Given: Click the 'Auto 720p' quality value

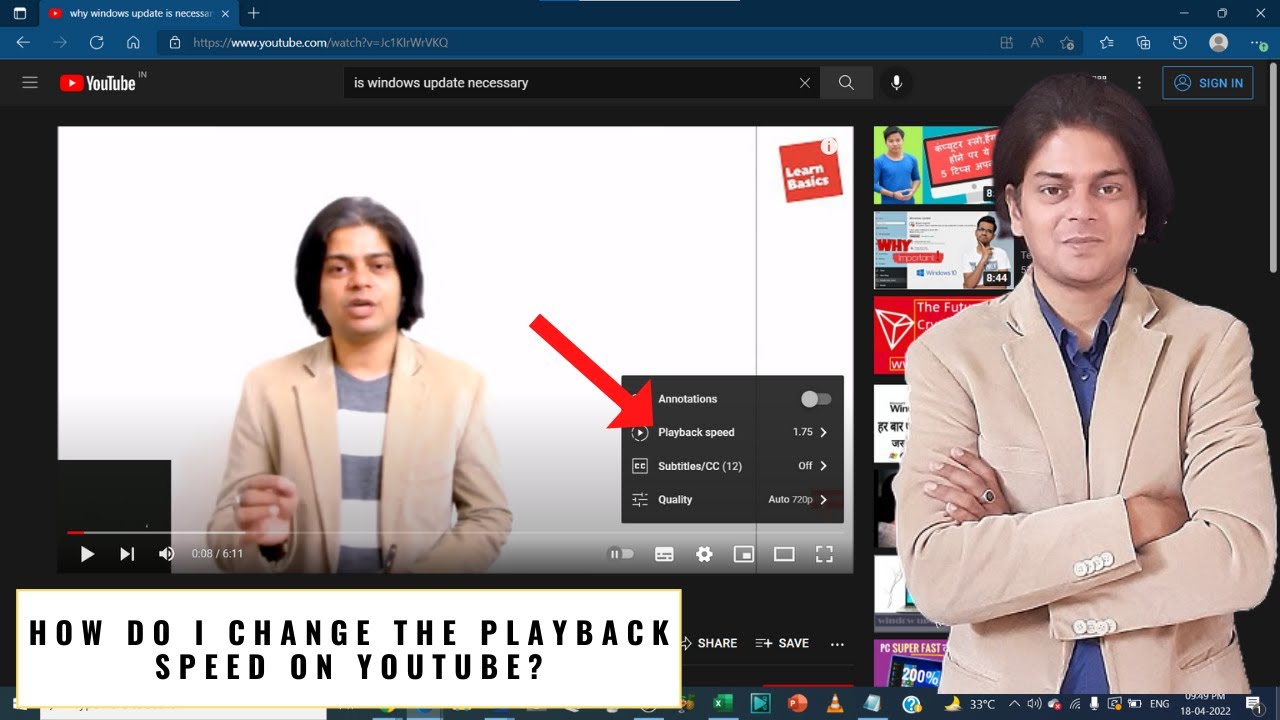Looking at the screenshot, I should click(790, 500).
